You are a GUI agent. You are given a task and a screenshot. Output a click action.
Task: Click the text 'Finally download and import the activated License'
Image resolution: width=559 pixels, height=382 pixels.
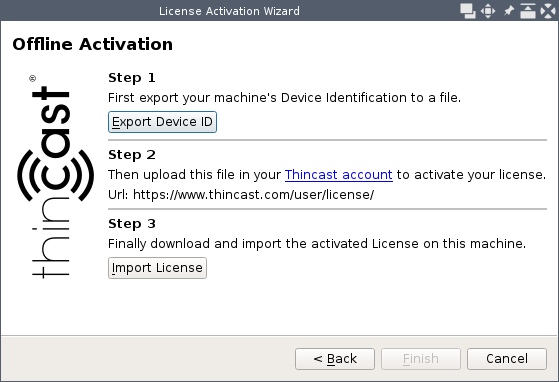pyautogui.click(x=263, y=244)
